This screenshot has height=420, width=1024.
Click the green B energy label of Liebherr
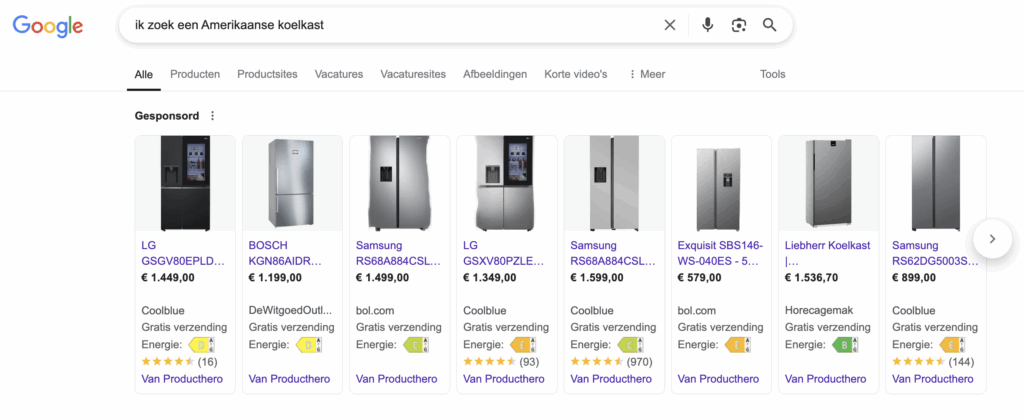click(844, 345)
